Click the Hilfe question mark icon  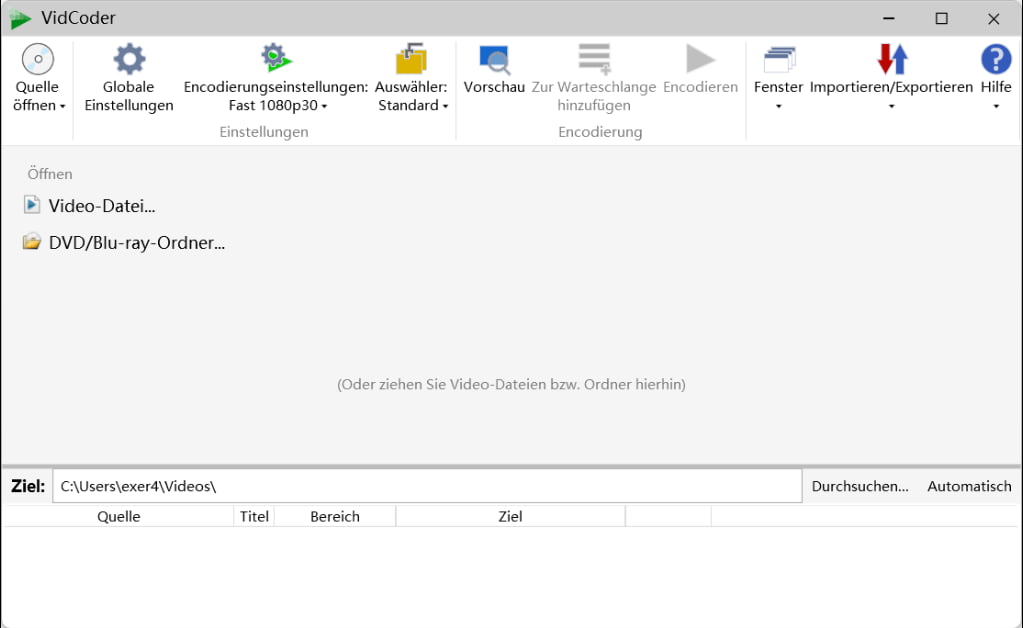pos(996,59)
